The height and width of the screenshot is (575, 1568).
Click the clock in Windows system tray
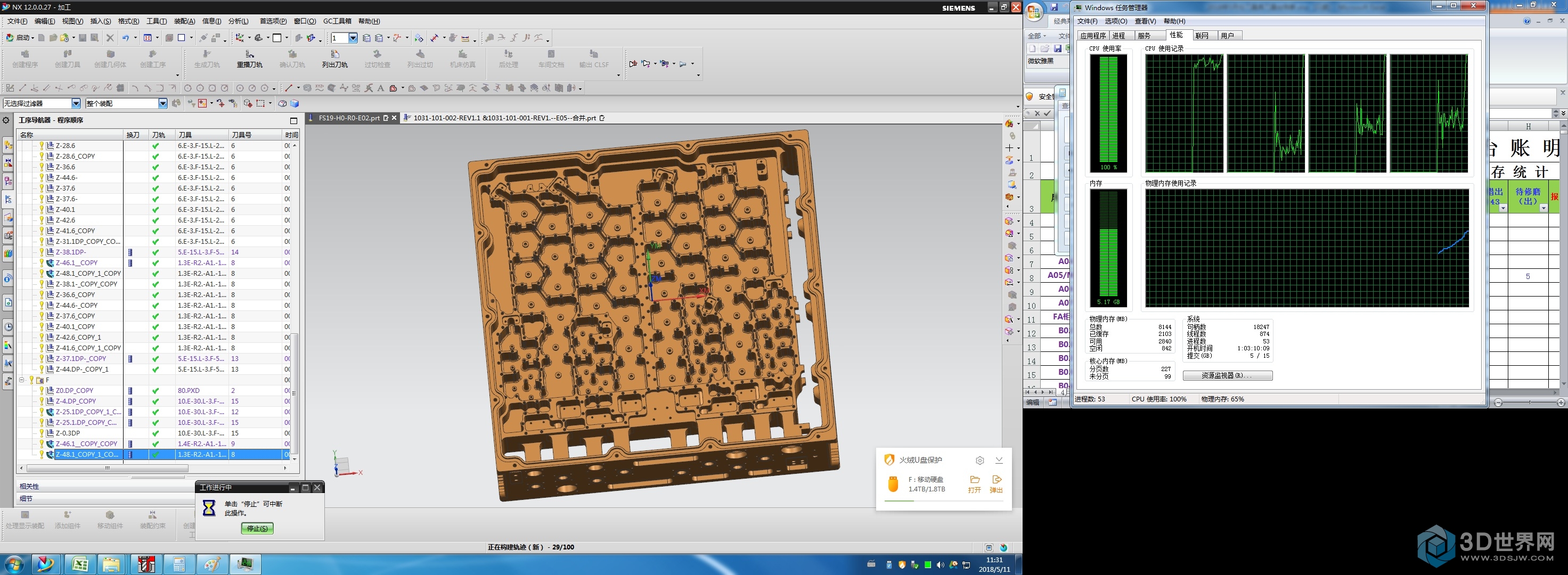994,565
